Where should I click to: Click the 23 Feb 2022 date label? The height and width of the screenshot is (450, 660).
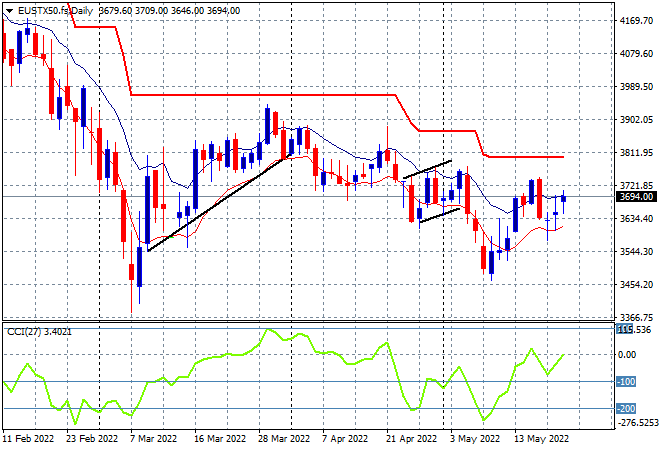(x=92, y=439)
